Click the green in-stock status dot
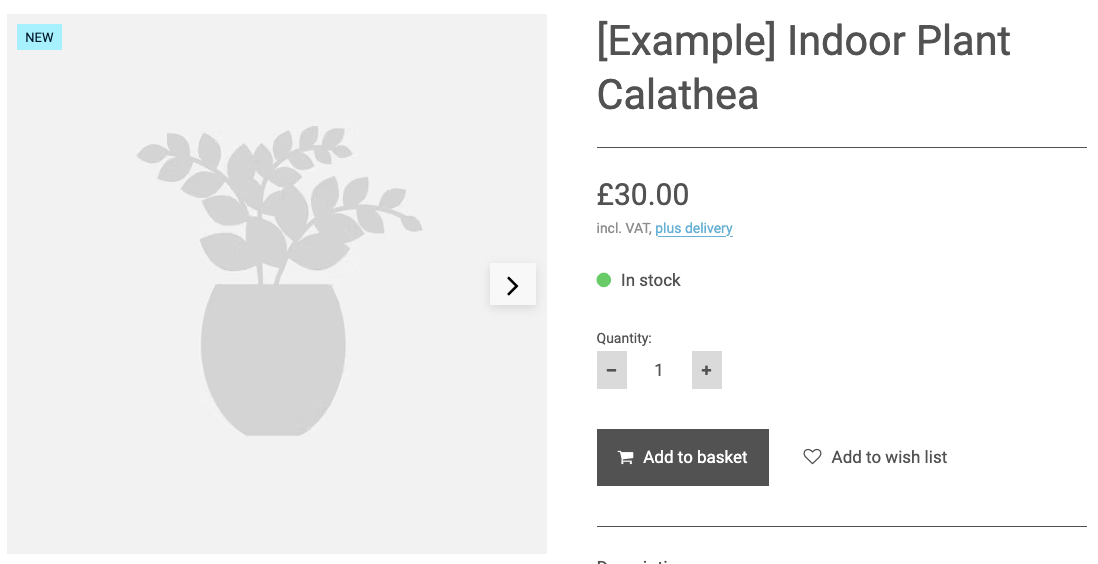 click(x=604, y=280)
